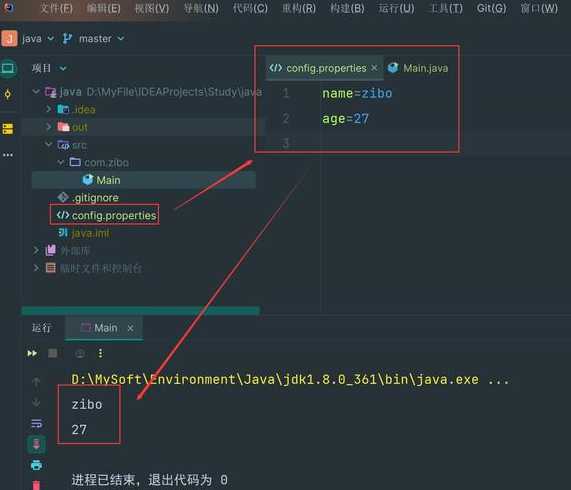This screenshot has width=571, height=490.
Task: Close the config.properties editor tab
Action: click(374, 68)
